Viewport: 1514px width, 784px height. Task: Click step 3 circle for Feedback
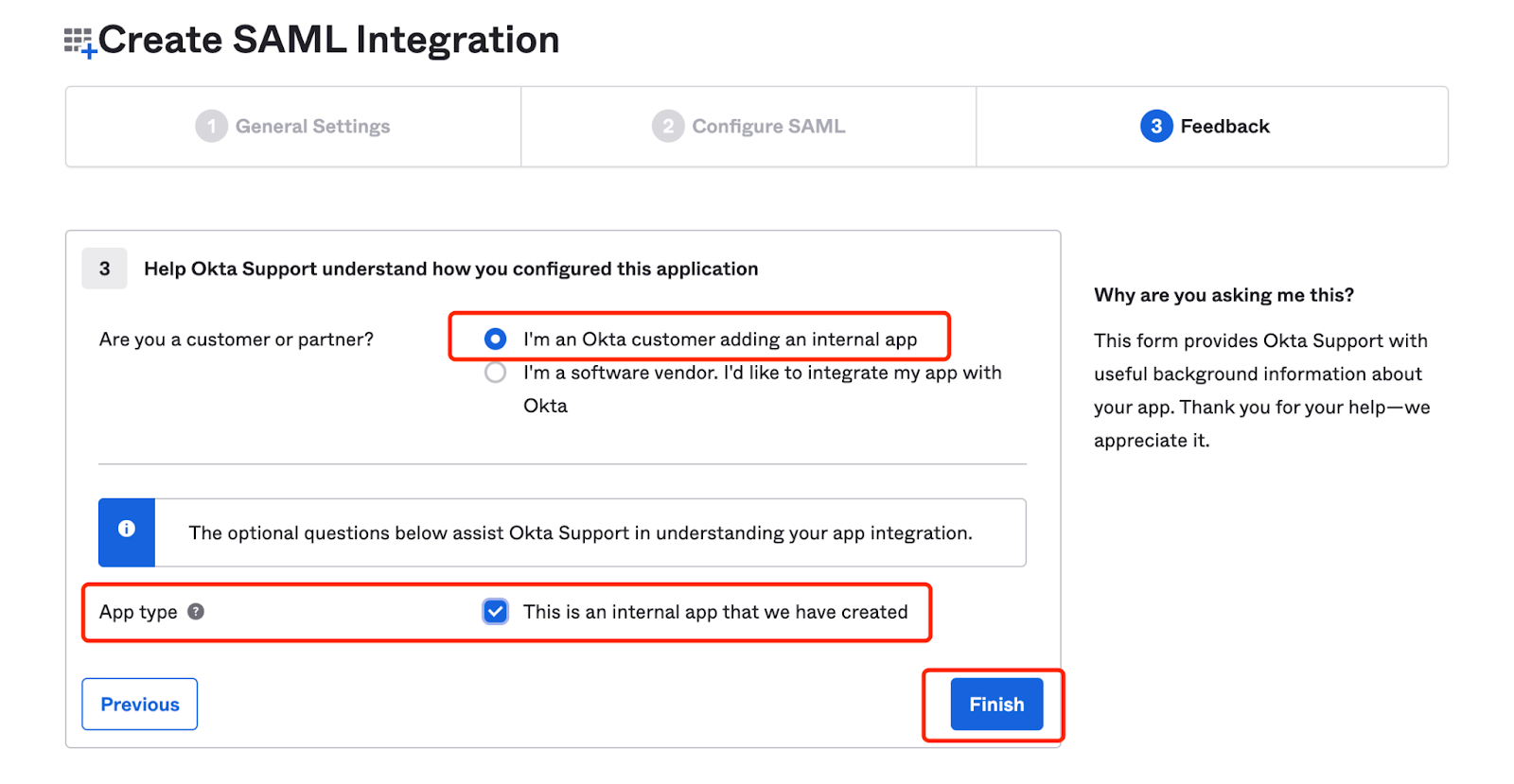click(1156, 126)
